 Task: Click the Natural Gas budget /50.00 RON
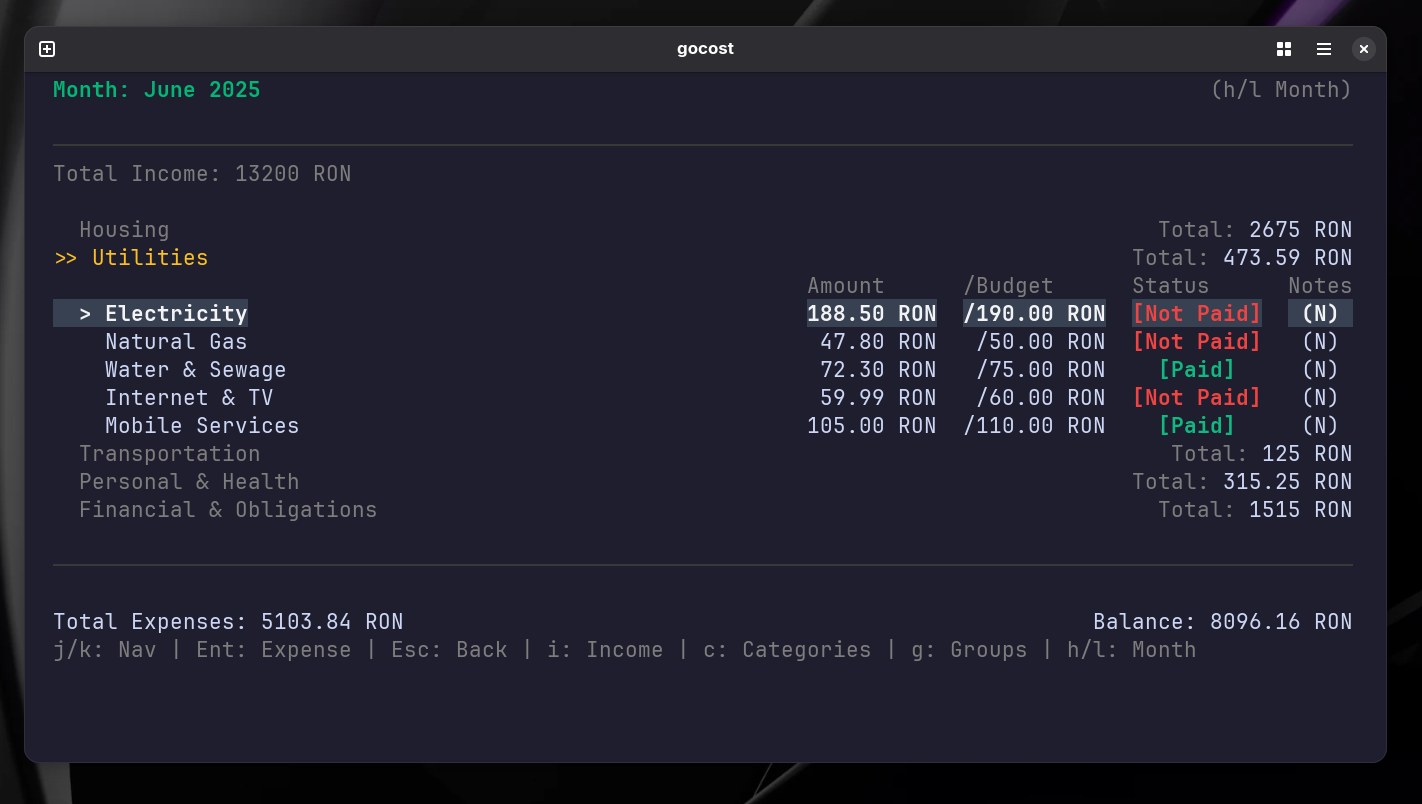[x=1041, y=342]
